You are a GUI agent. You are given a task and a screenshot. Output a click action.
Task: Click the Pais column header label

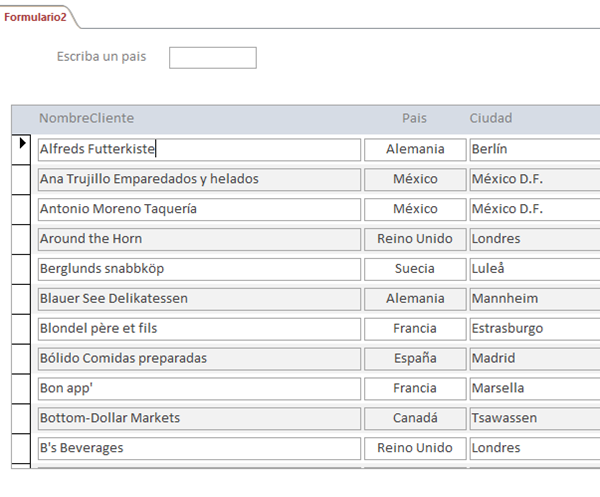414,118
